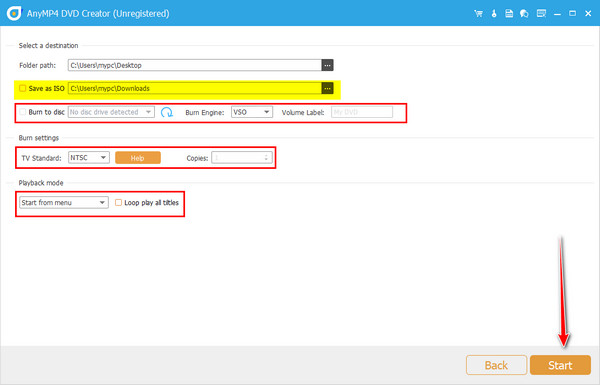Click the Copies spinner arrows

pyautogui.click(x=266, y=158)
